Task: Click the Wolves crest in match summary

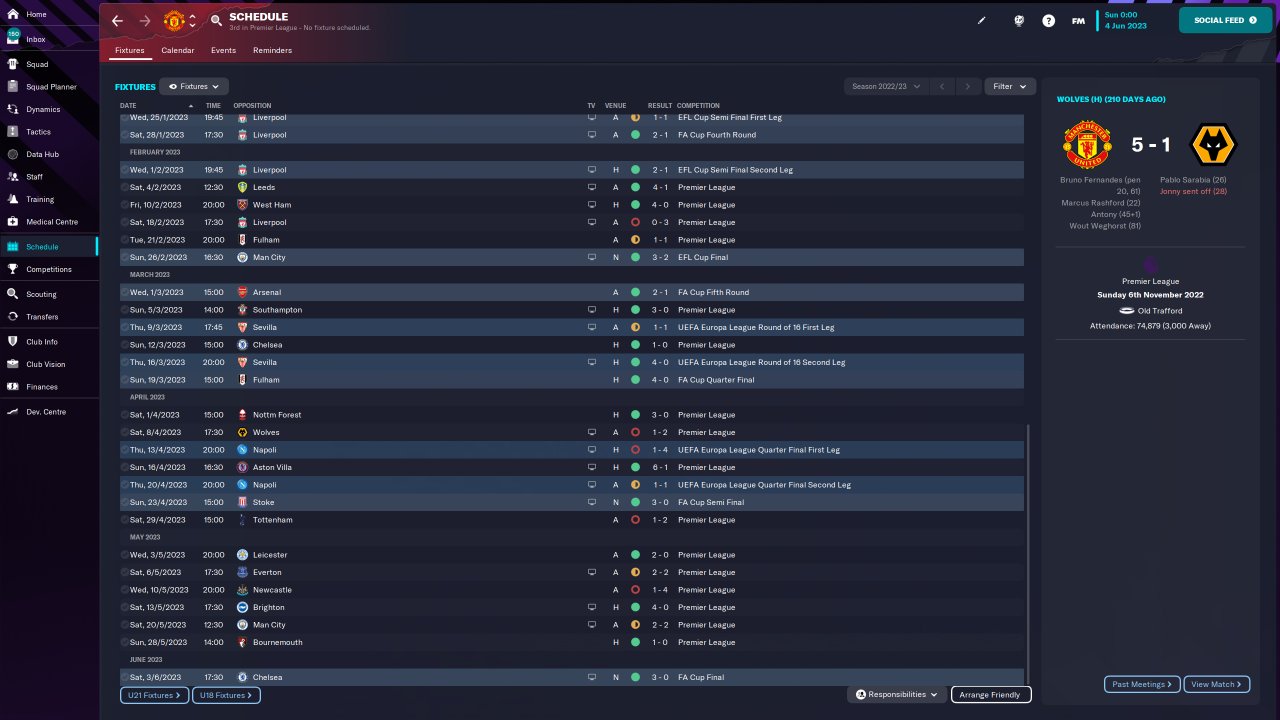Action: pos(1213,145)
